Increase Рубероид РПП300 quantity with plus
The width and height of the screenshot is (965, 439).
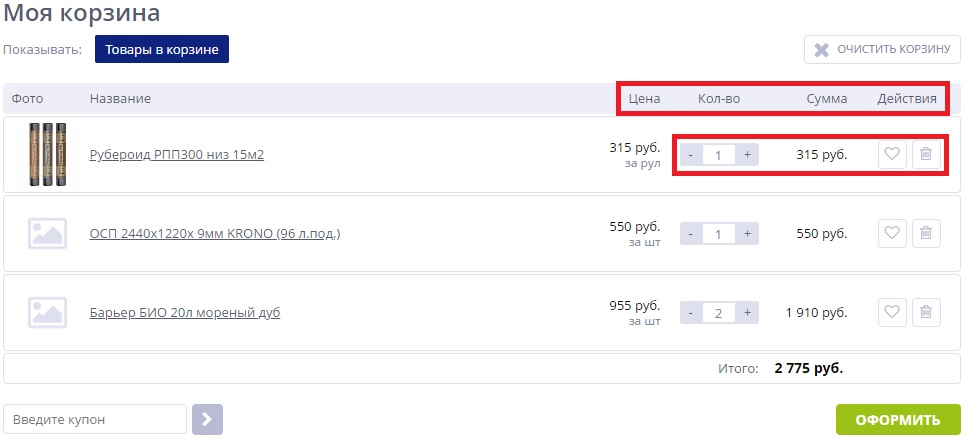tap(747, 155)
